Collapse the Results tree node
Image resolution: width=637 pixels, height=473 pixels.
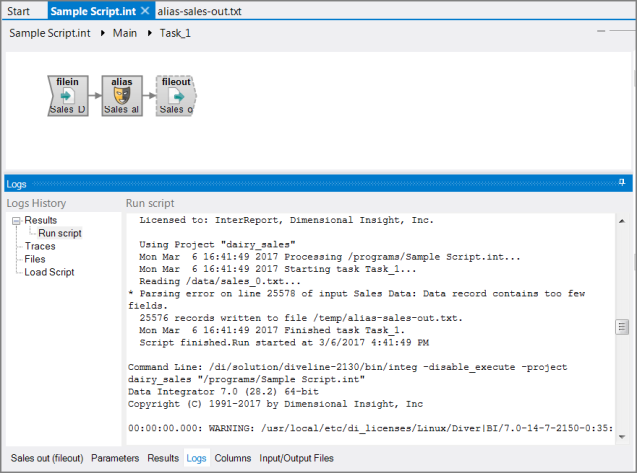pyautogui.click(x=16, y=220)
